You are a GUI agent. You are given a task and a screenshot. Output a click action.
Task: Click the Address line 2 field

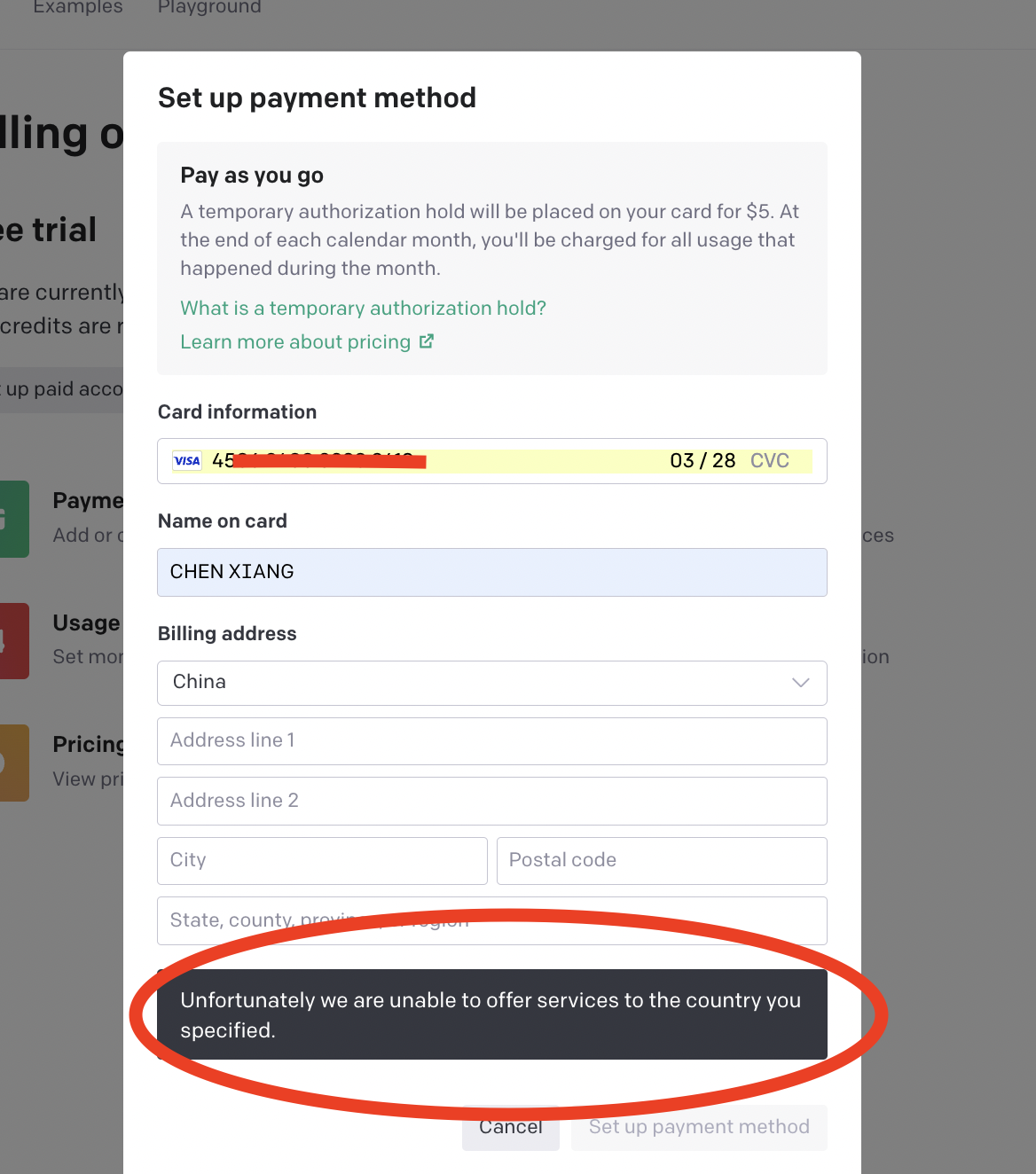tap(492, 802)
